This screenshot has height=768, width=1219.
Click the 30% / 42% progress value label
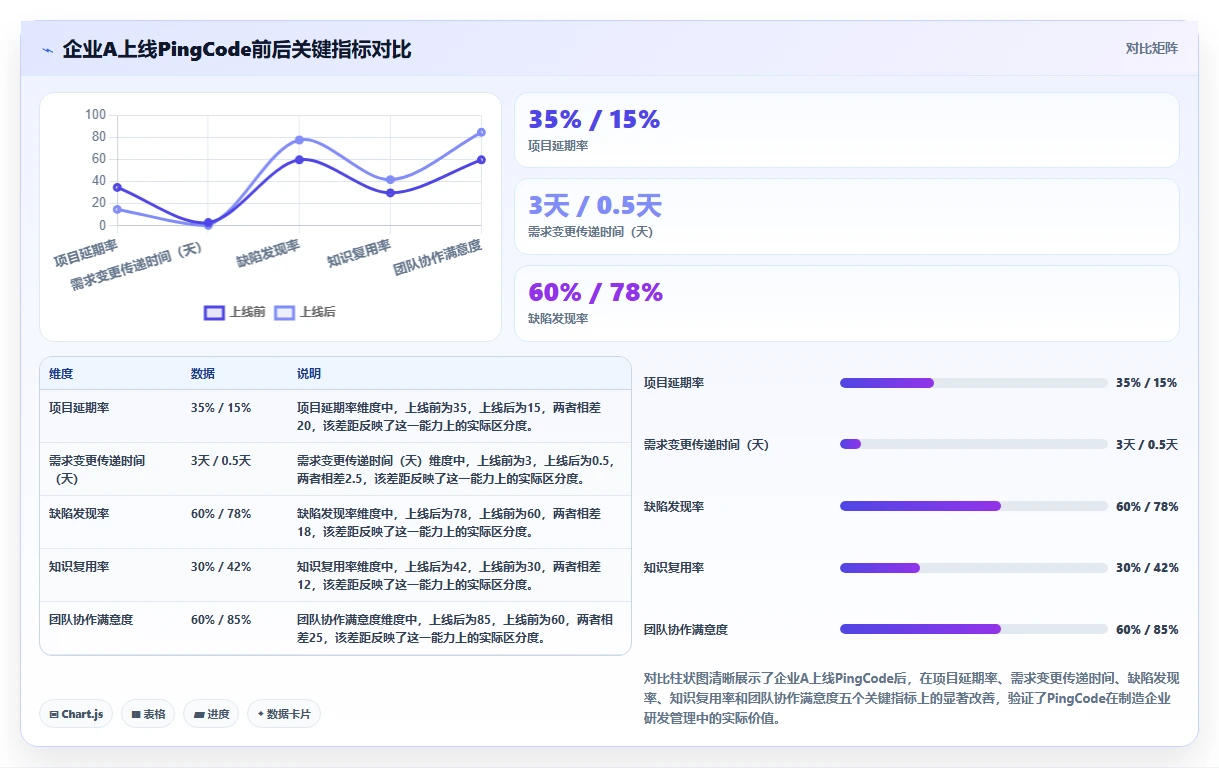(x=1147, y=568)
